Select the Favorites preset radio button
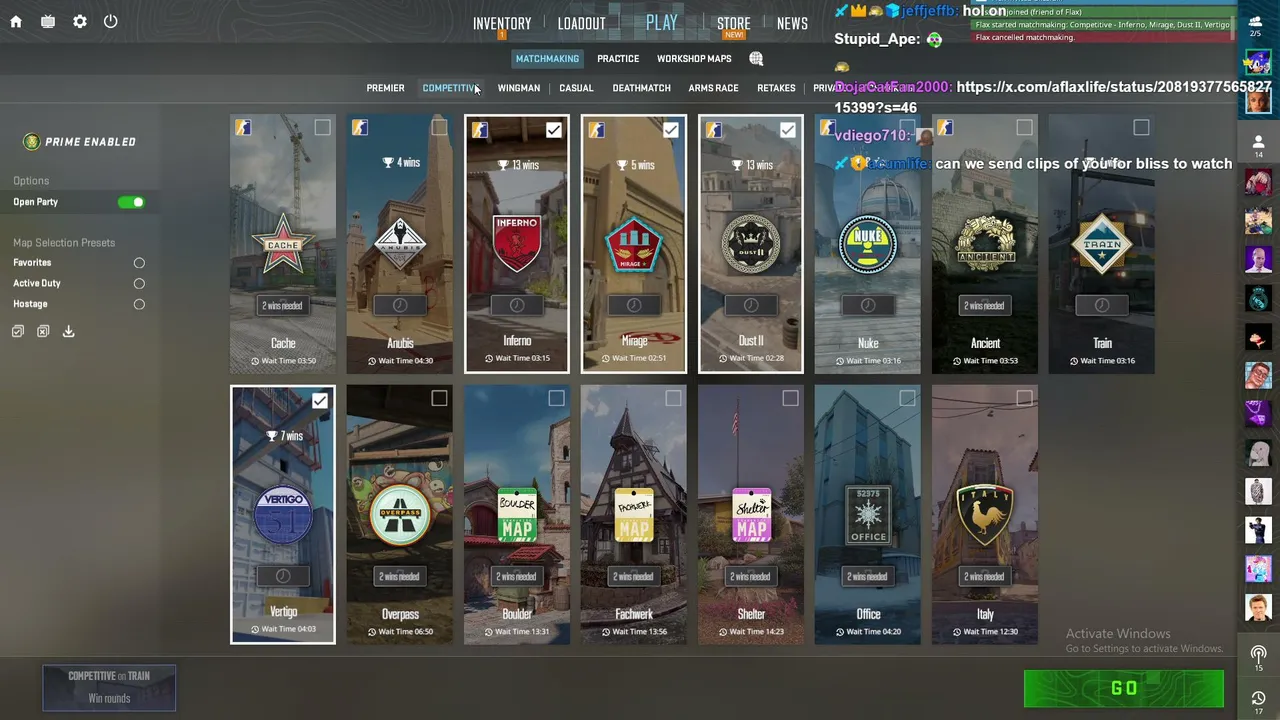This screenshot has height=720, width=1280. coord(139,263)
